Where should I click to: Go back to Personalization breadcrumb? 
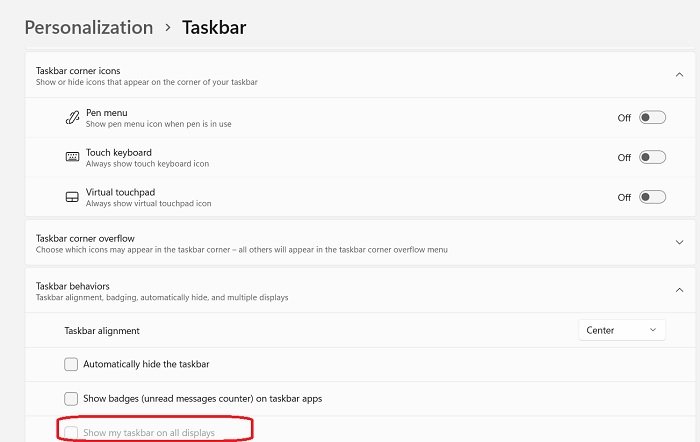(x=88, y=27)
